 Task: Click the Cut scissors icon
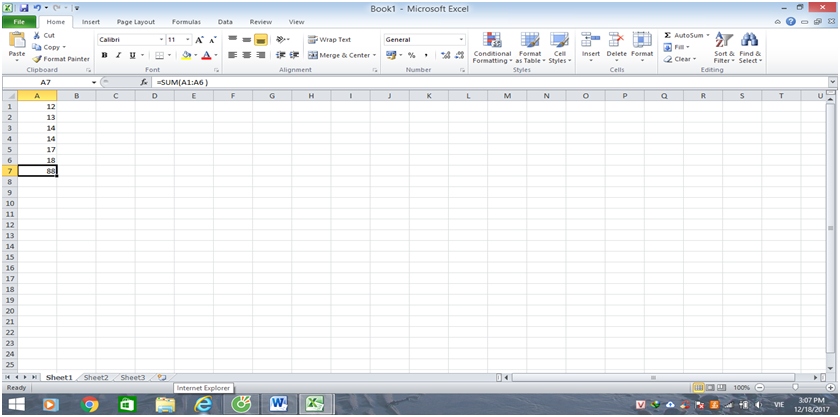tap(36, 35)
